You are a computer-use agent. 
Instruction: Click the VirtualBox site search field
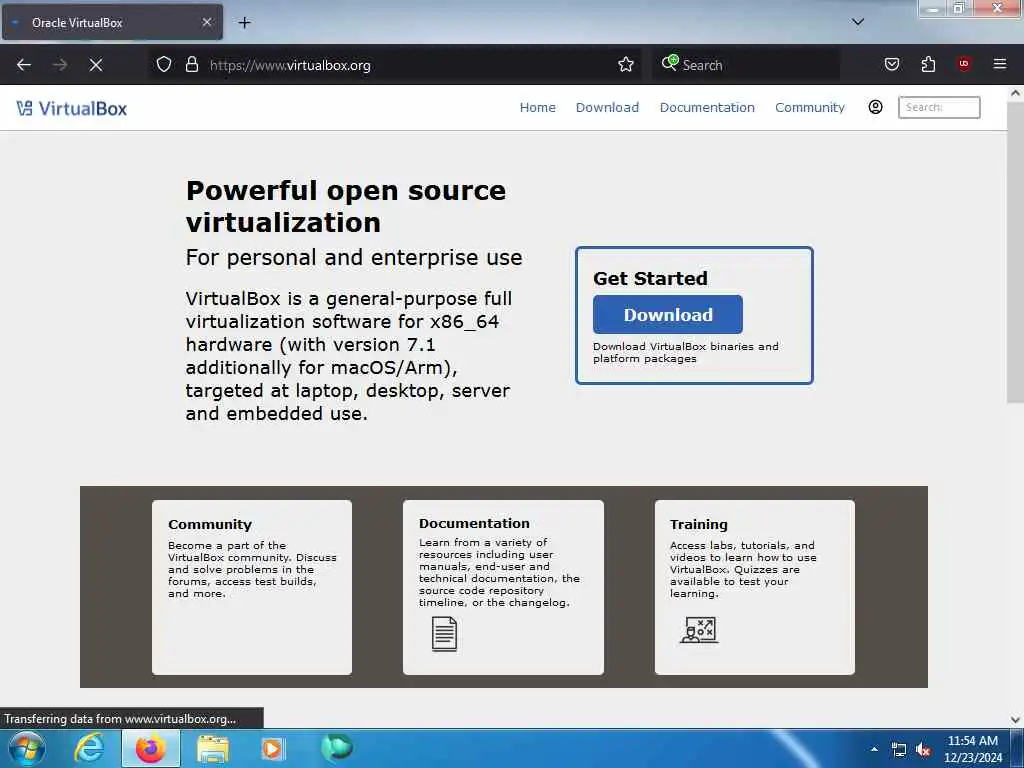click(939, 107)
